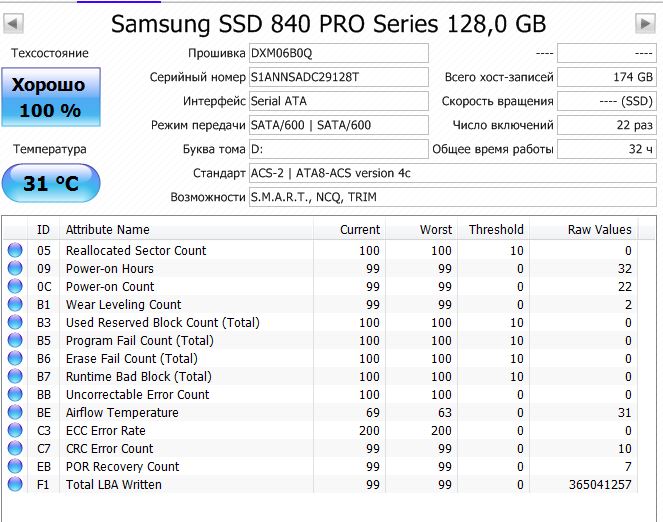The height and width of the screenshot is (522, 663).
Task: Click the 31 °C temperature indicator
Action: point(50,184)
